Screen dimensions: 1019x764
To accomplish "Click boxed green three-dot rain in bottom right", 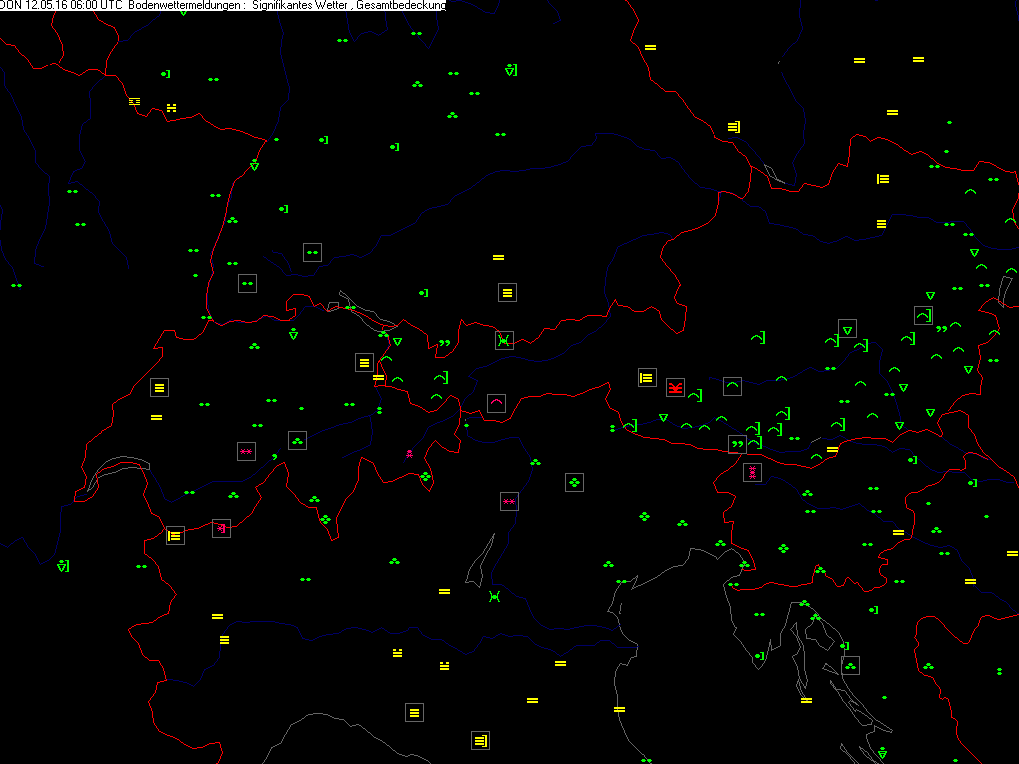I will (850, 665).
